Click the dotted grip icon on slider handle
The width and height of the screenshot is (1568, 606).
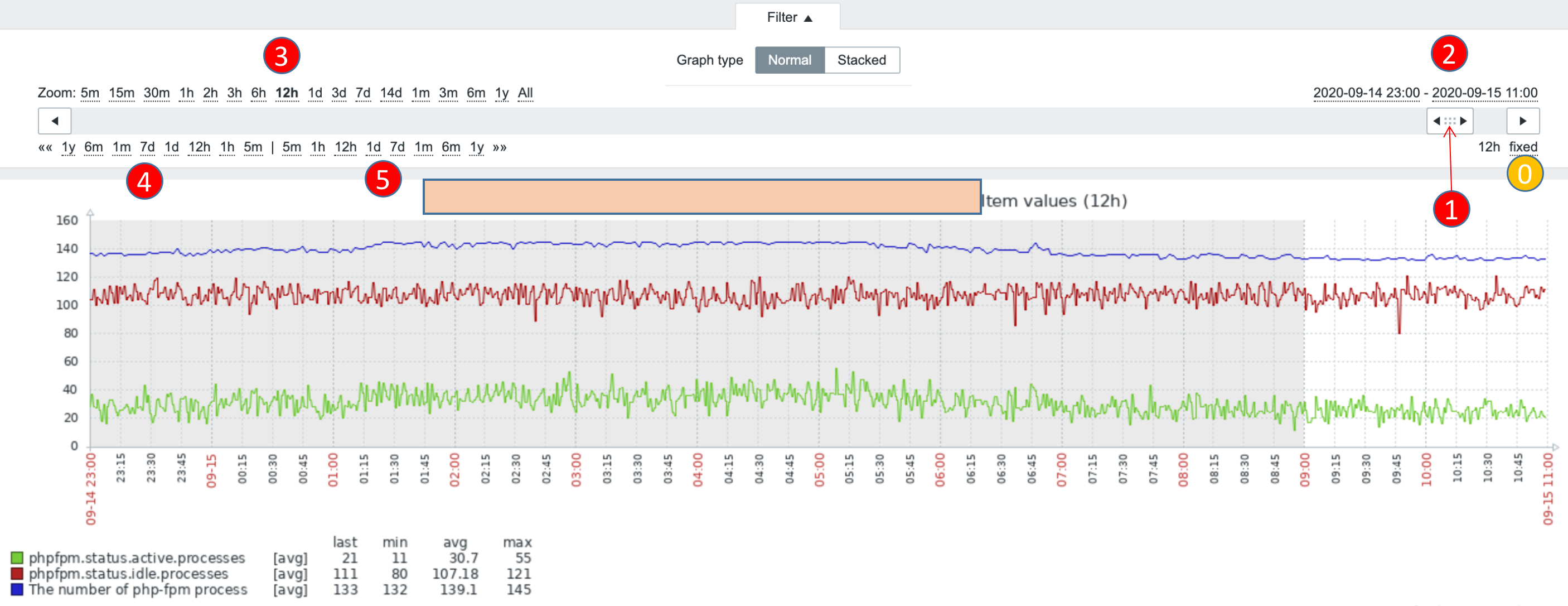click(1449, 121)
